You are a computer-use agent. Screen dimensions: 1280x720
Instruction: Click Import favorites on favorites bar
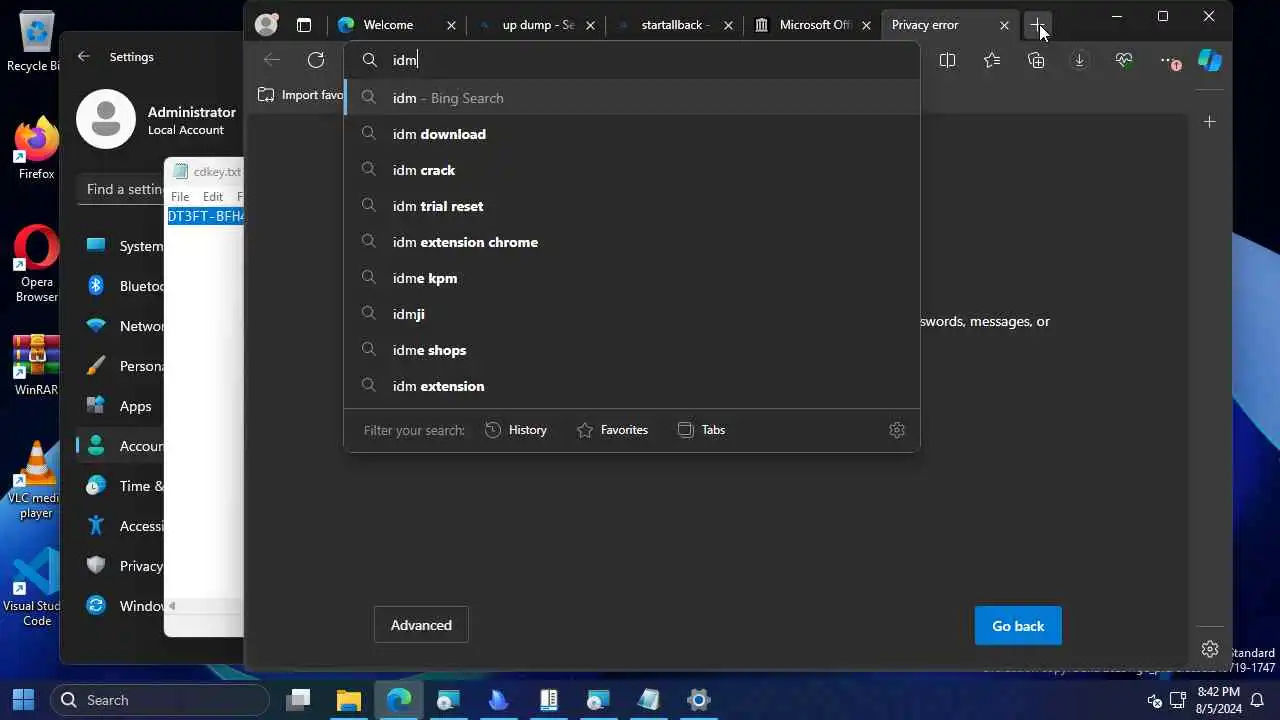pyautogui.click(x=301, y=95)
